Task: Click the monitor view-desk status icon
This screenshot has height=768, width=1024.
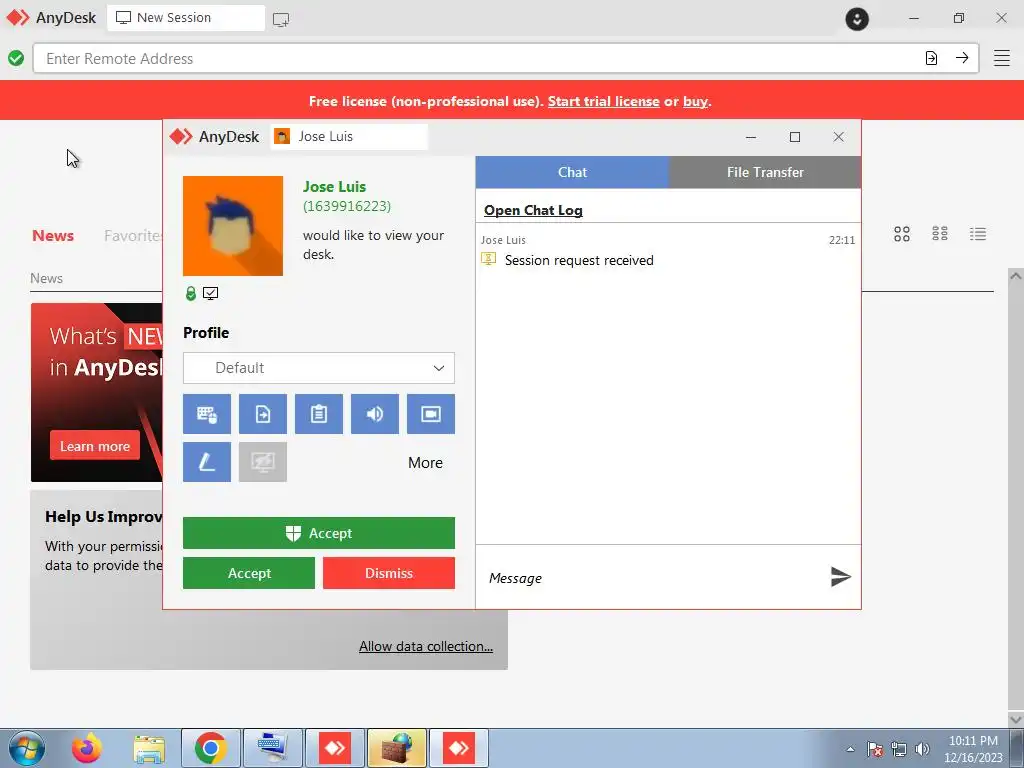Action: tap(210, 294)
